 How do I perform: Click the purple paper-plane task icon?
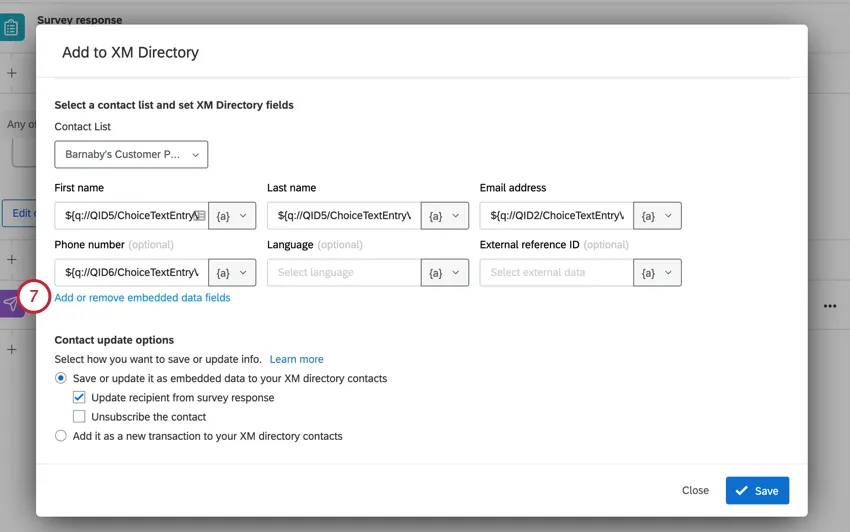click(x=12, y=304)
